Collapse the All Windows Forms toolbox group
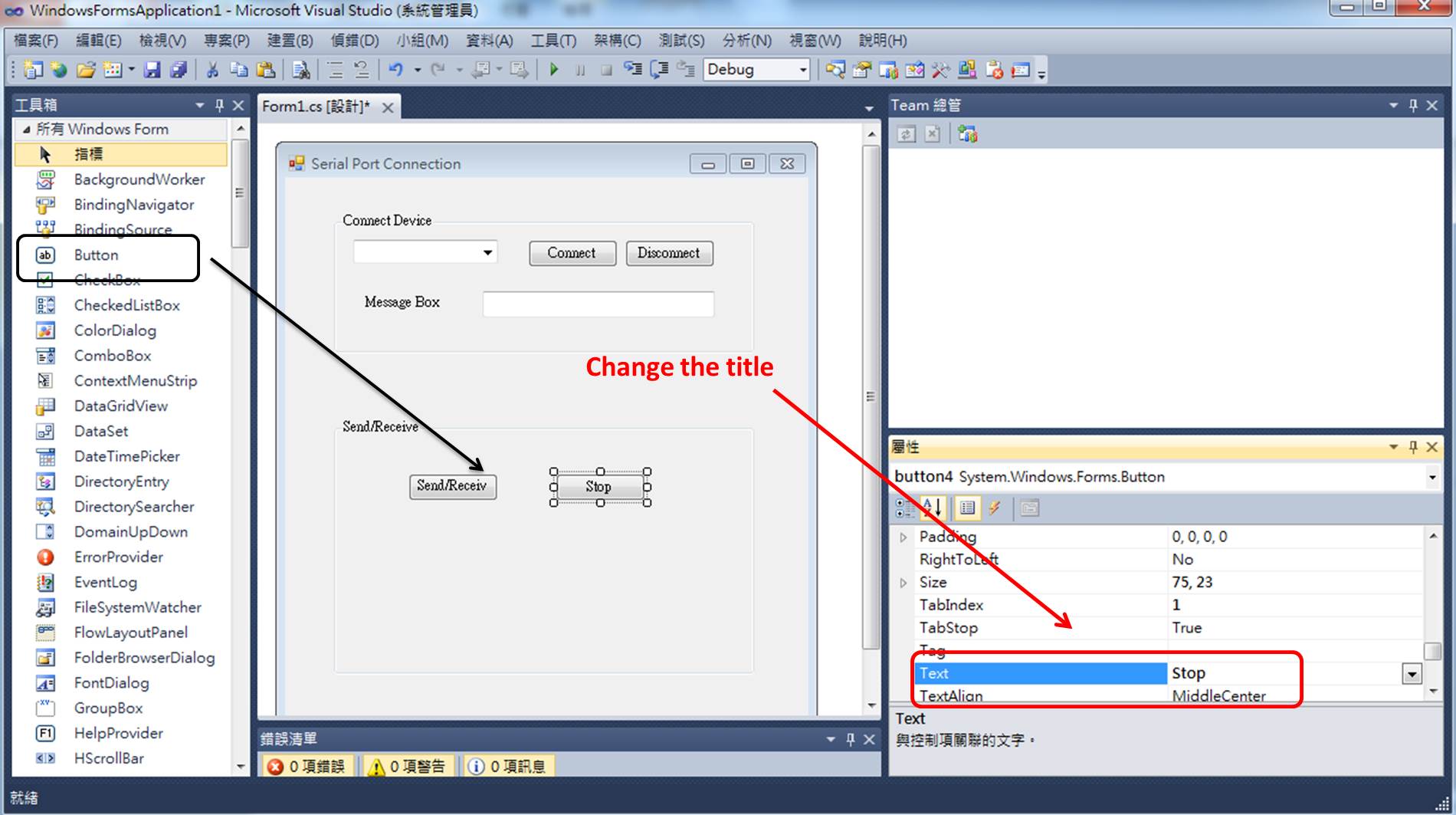The image size is (1456, 815). [x=27, y=129]
